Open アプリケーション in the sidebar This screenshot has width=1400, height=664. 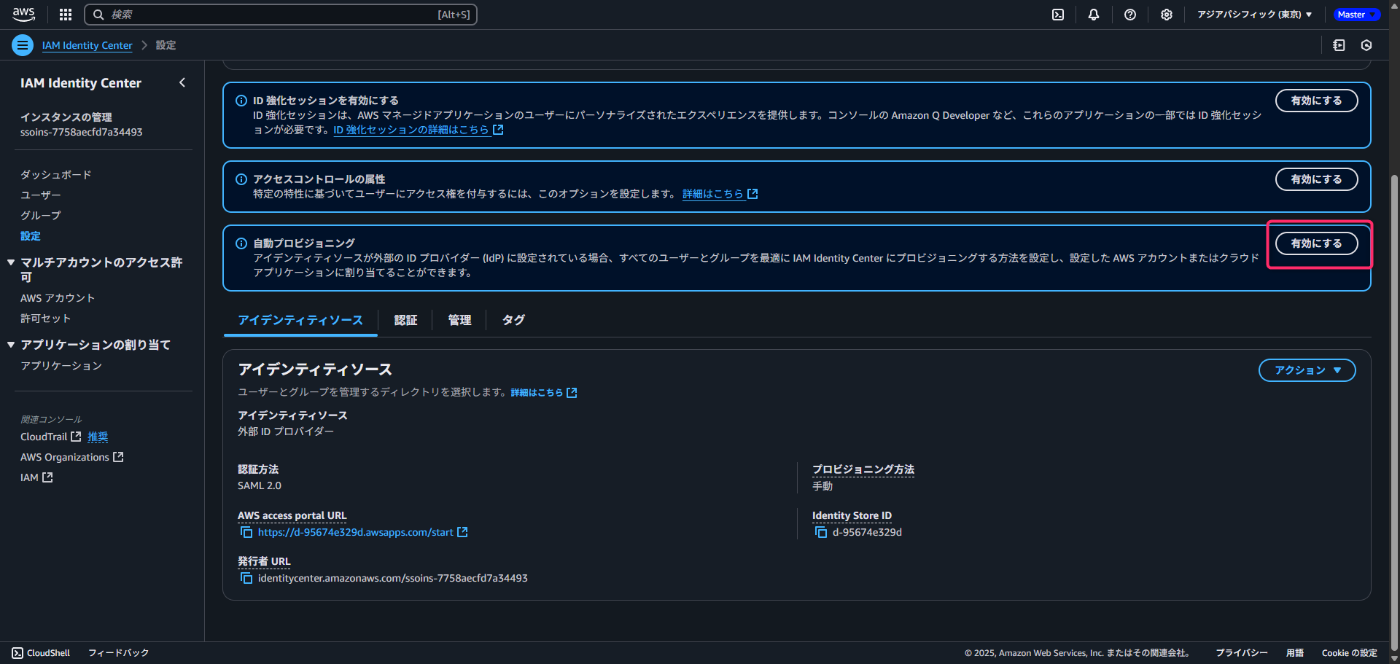coord(61,366)
